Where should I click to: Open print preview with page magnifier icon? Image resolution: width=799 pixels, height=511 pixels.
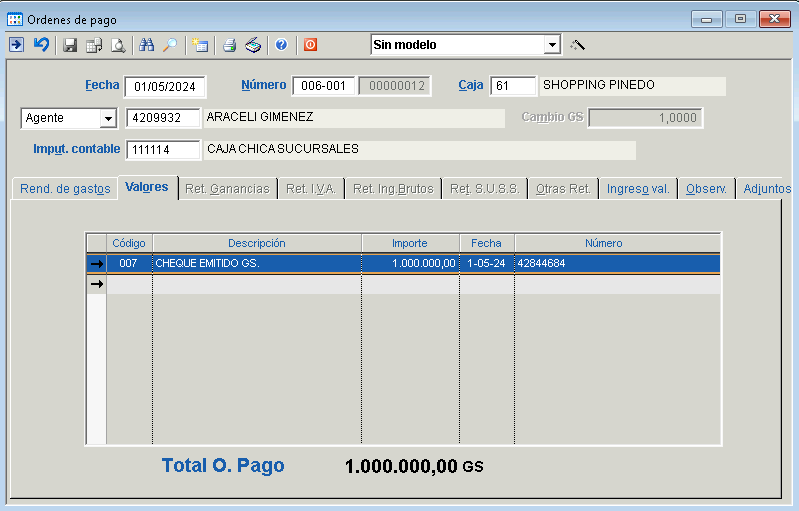tap(118, 45)
